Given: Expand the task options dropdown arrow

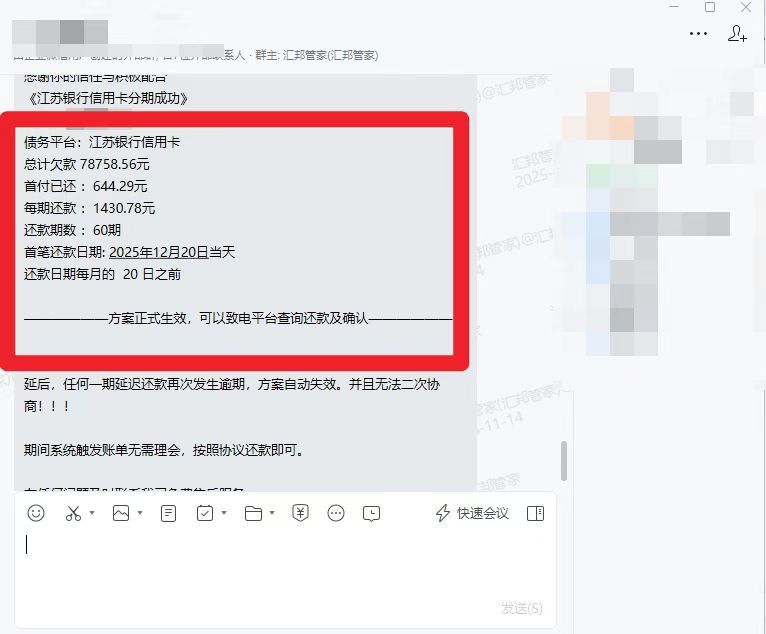Looking at the screenshot, I should (x=224, y=513).
